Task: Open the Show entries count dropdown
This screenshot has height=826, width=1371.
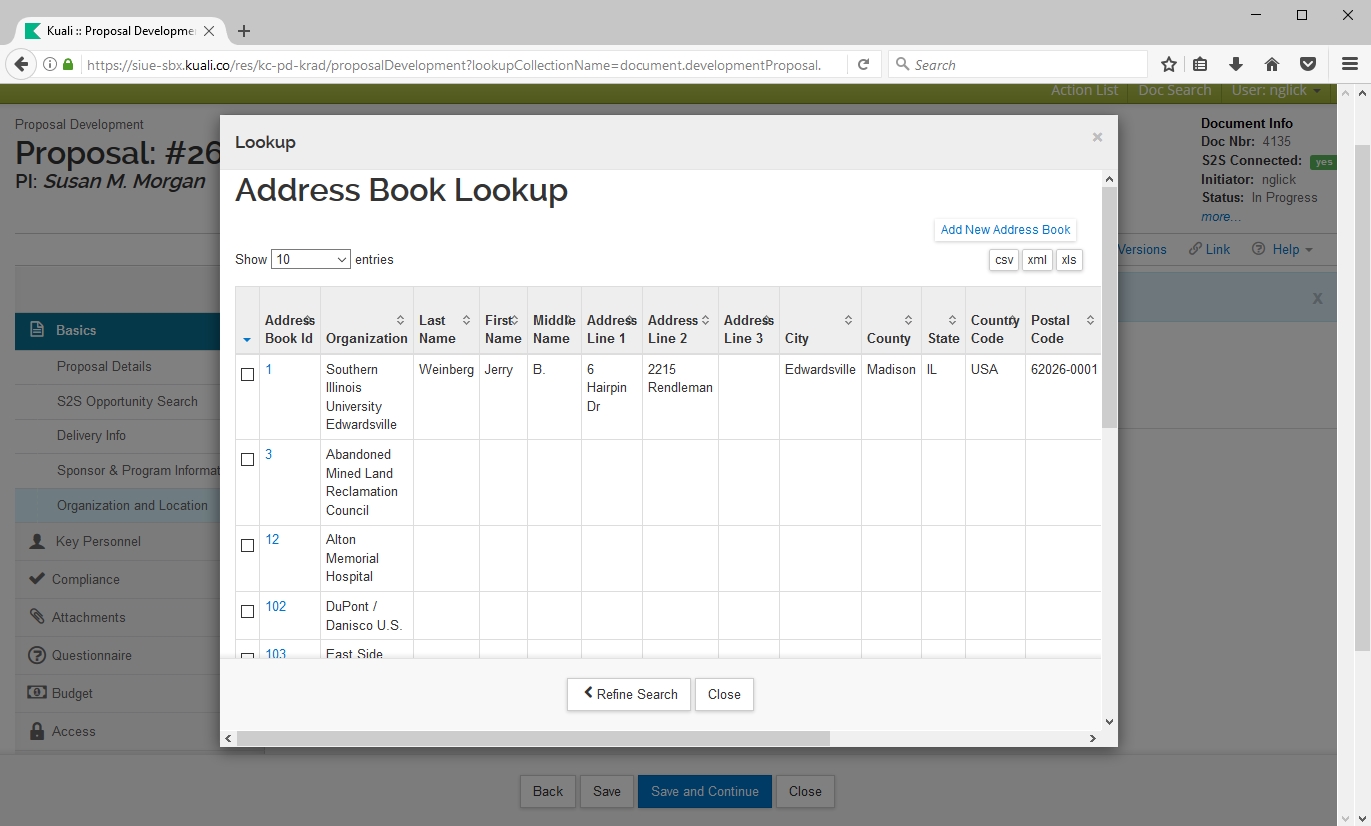Action: pos(311,260)
